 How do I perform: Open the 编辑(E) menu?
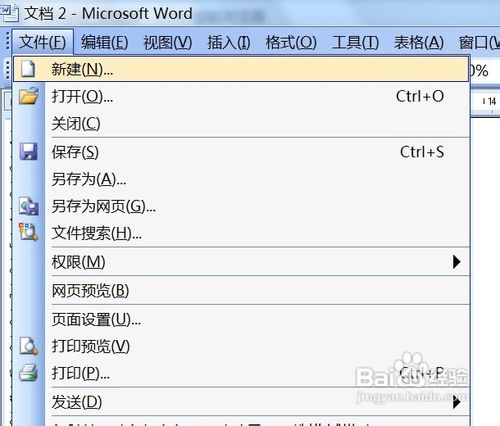point(104,42)
